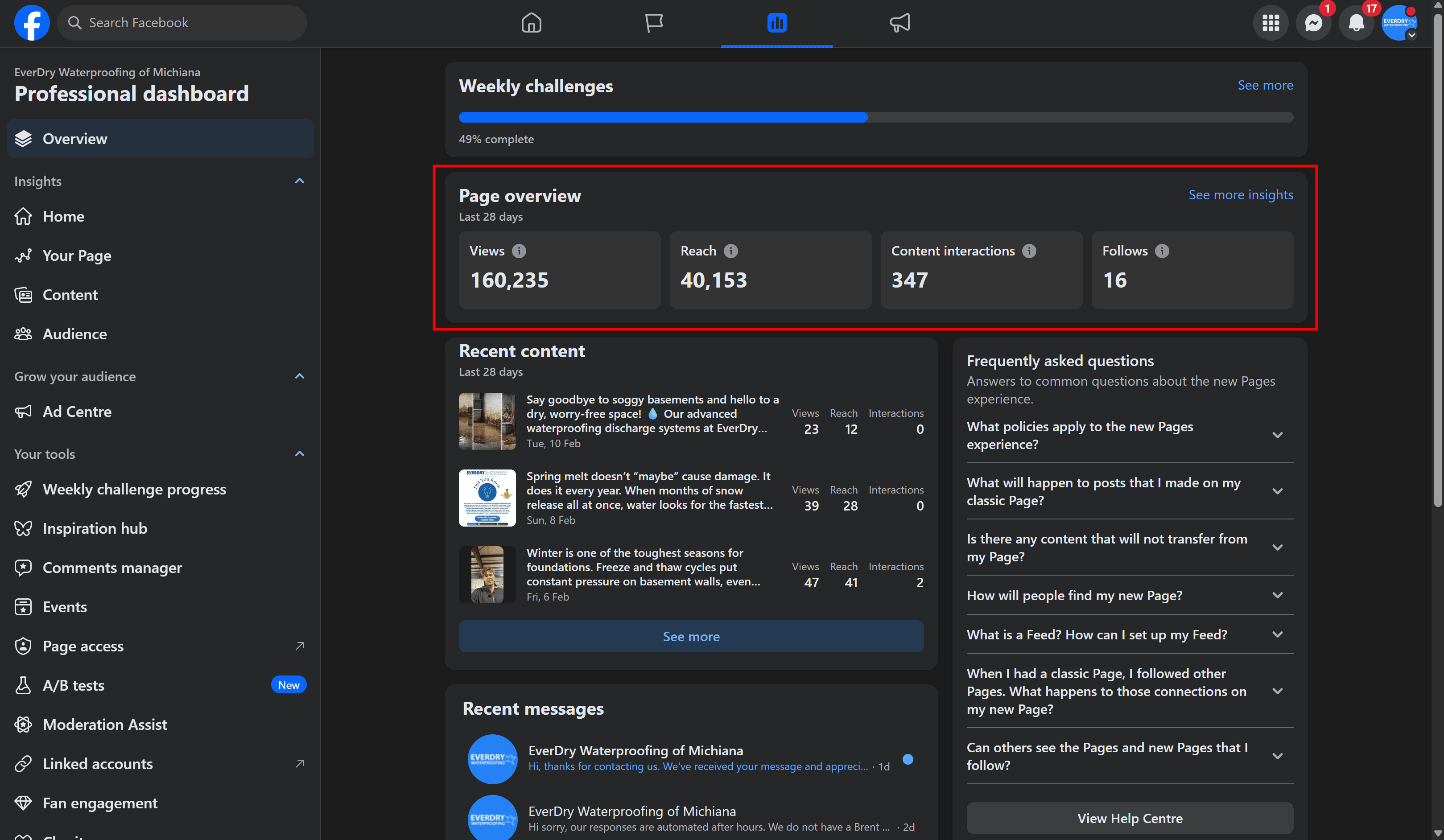The image size is (1444, 840).
Task: Click the external arrow icon beside Linked accounts
Action: click(299, 764)
